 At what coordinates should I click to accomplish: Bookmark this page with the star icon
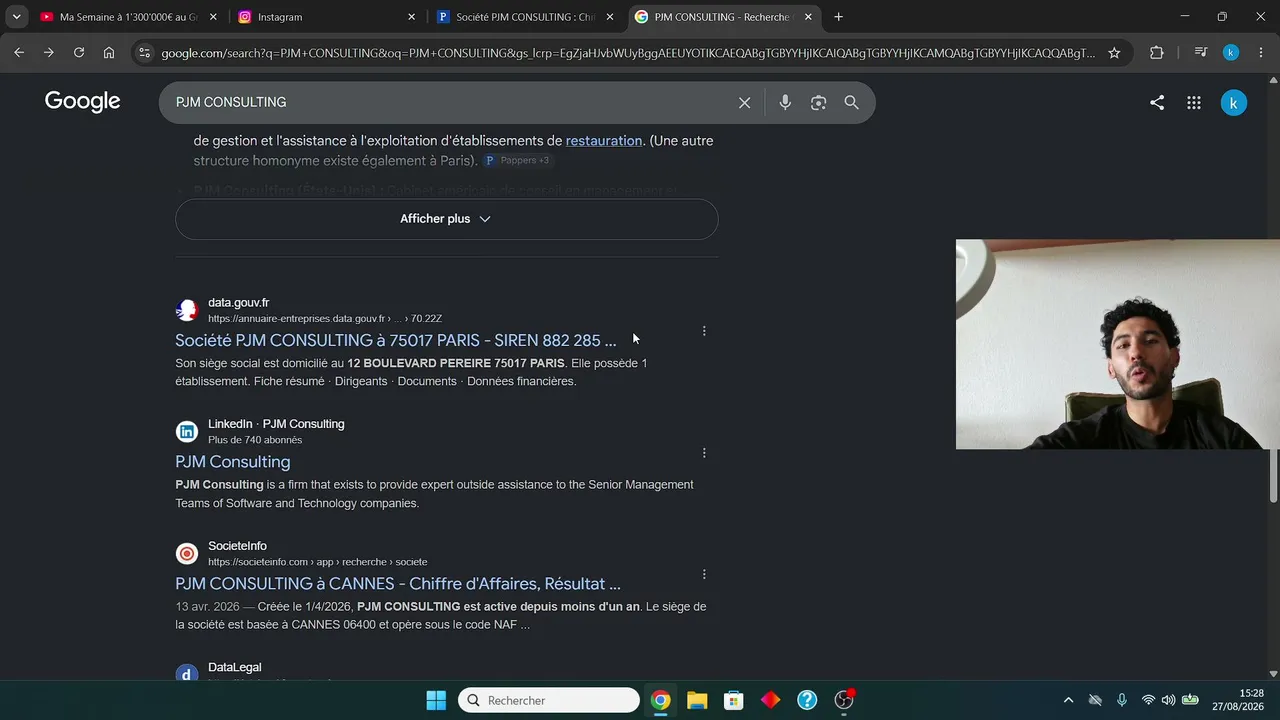(x=1114, y=53)
